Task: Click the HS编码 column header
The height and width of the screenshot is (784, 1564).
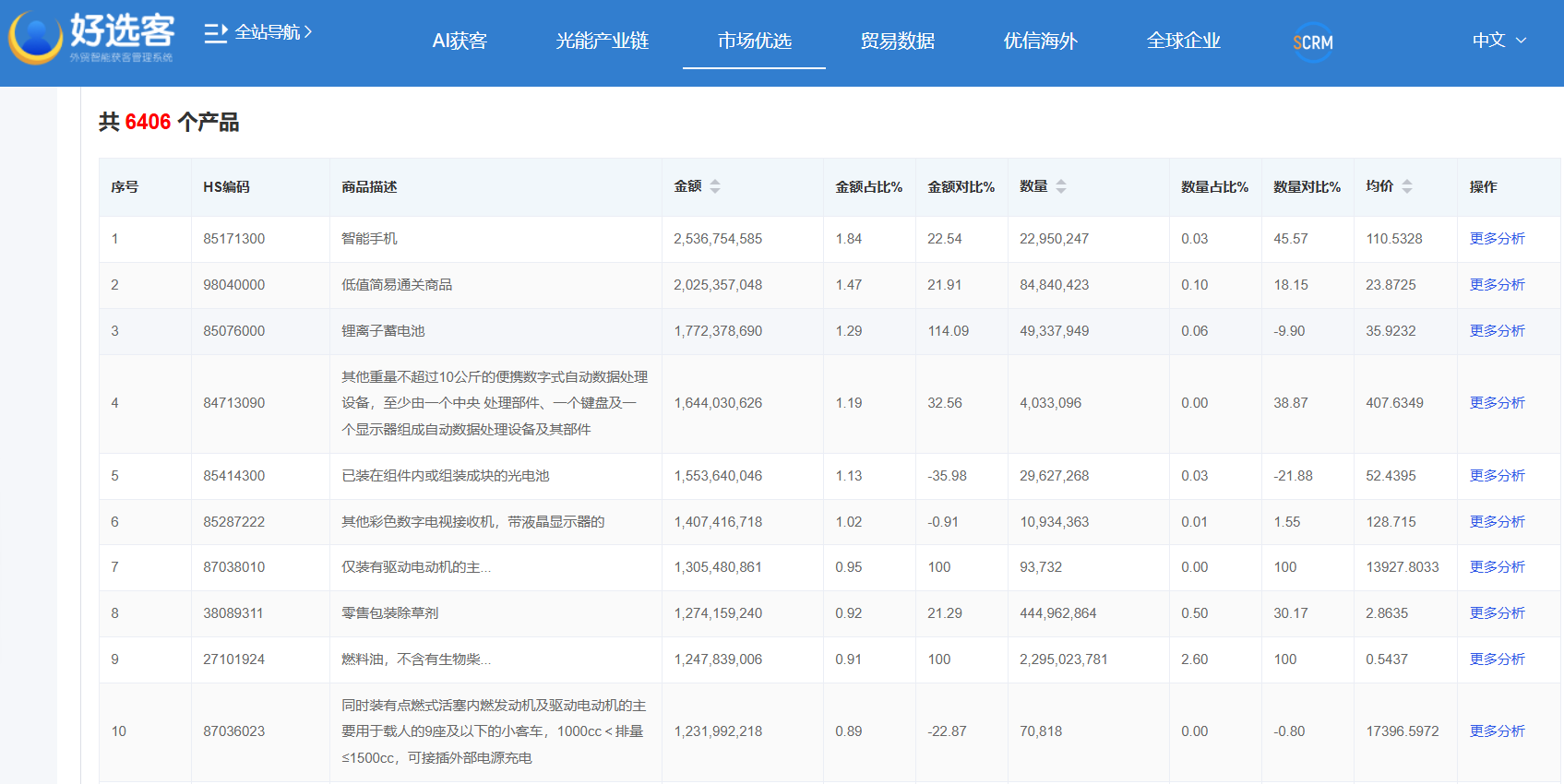Action: pos(227,187)
